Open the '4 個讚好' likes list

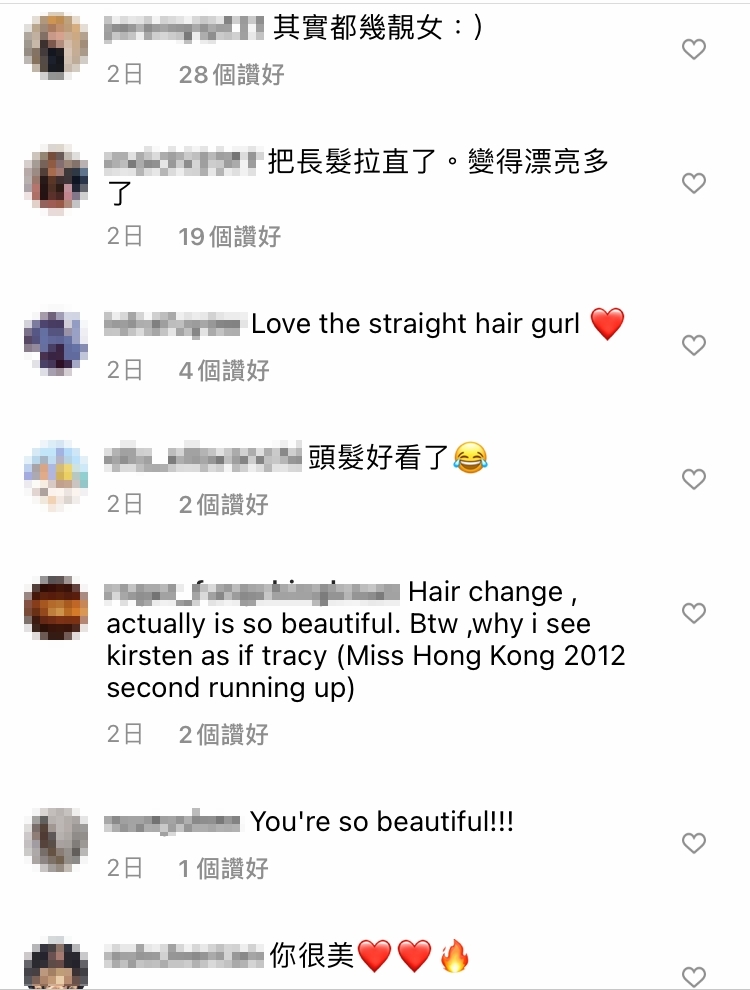223,371
